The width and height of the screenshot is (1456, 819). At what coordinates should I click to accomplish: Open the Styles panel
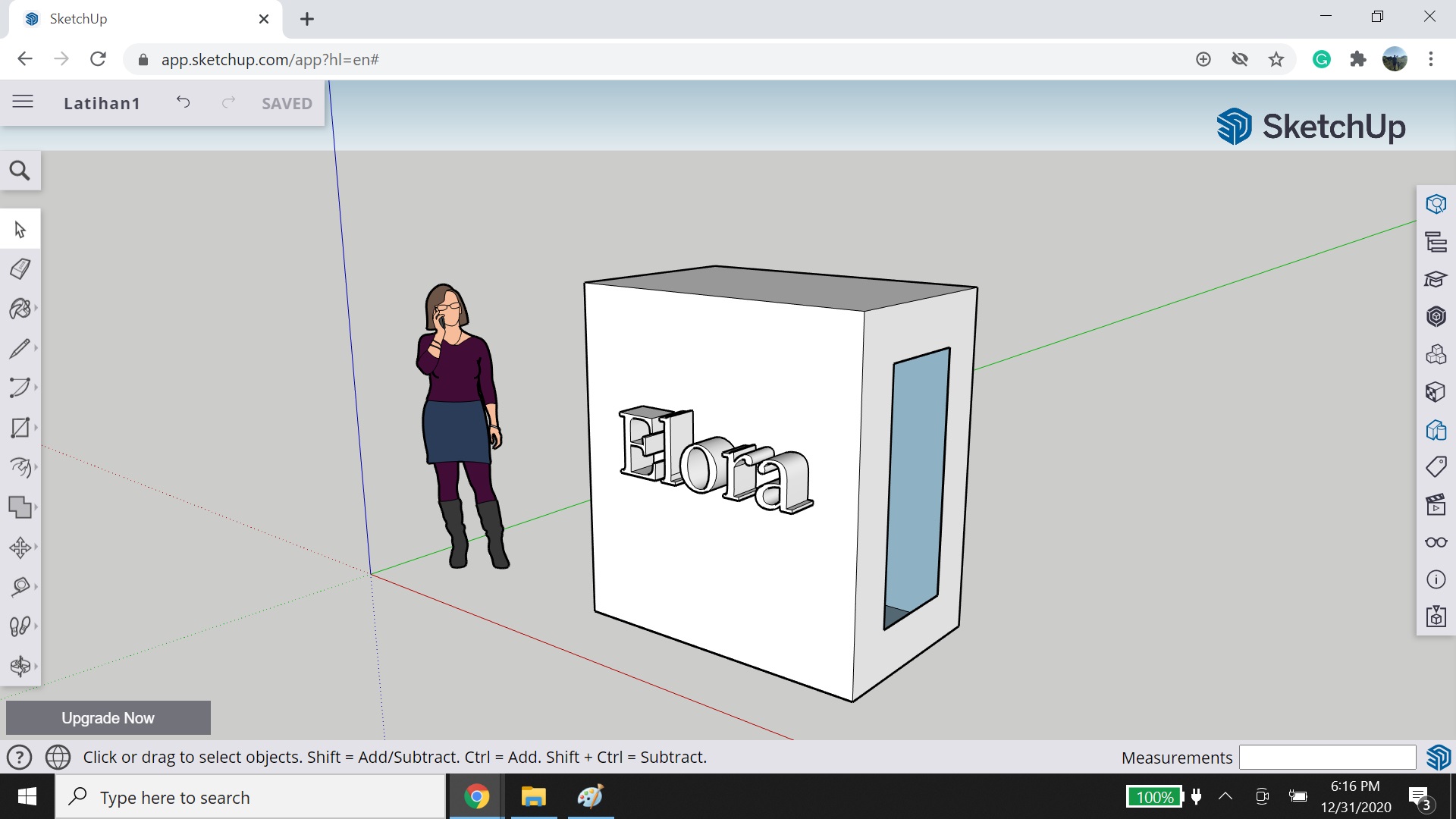(1436, 430)
